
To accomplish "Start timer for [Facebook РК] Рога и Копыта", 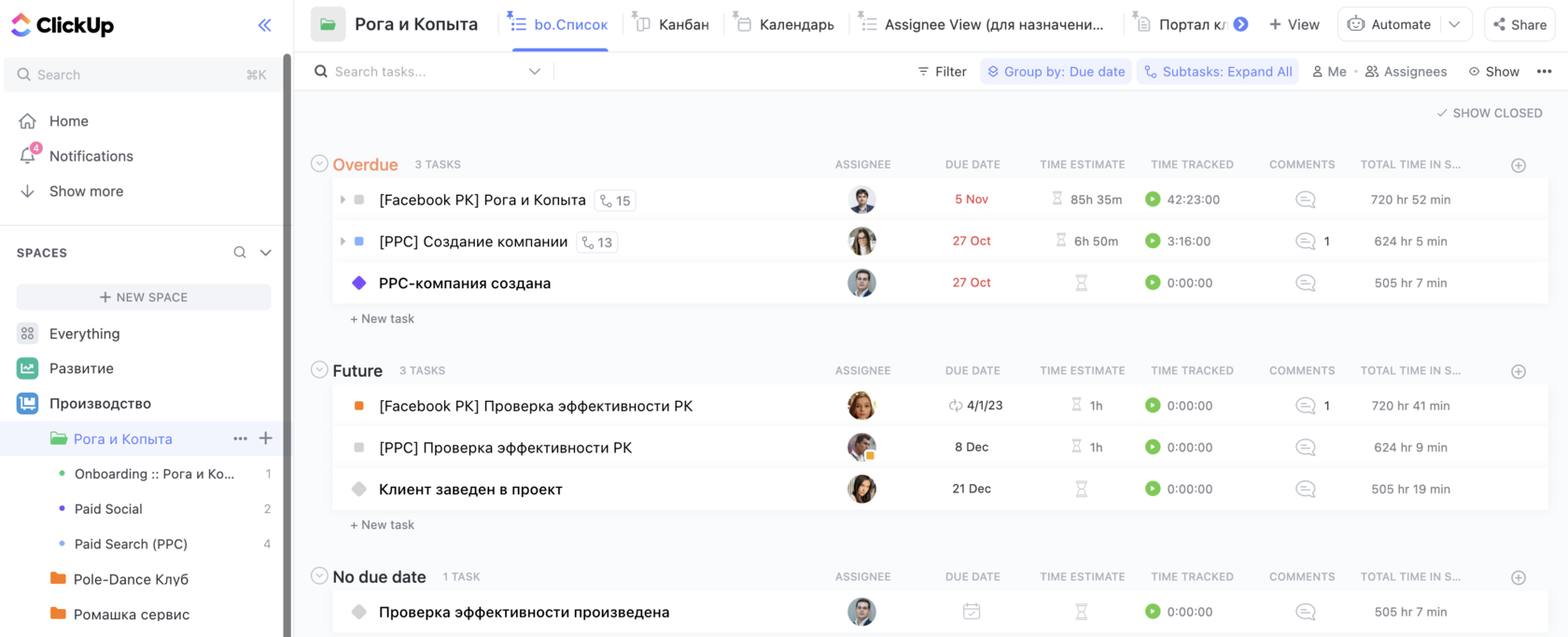I will (1153, 200).
